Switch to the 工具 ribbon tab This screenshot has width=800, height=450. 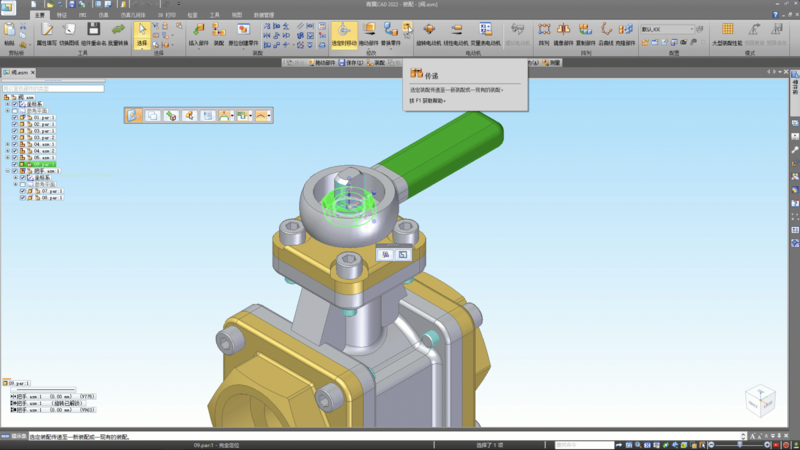pos(214,15)
